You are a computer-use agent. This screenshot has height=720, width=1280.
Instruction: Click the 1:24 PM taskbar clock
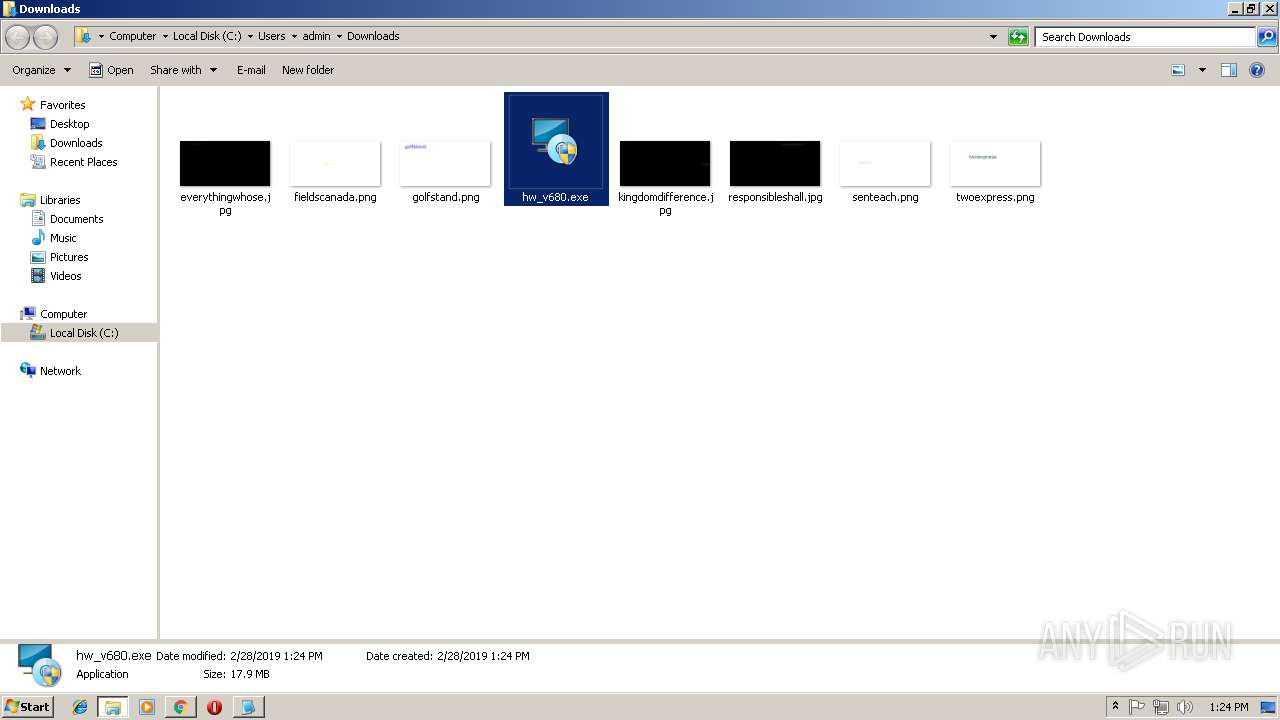tap(1229, 707)
